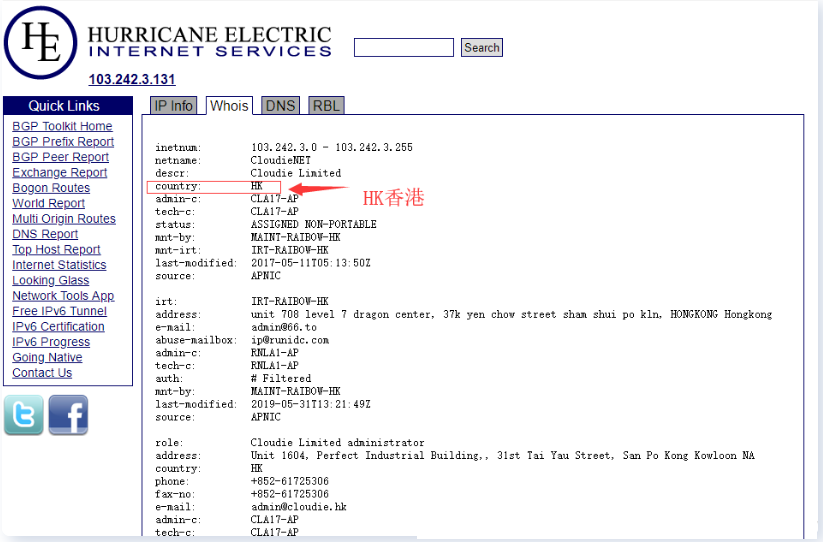
Task: Switch to the IP Info tab
Action: 173,105
